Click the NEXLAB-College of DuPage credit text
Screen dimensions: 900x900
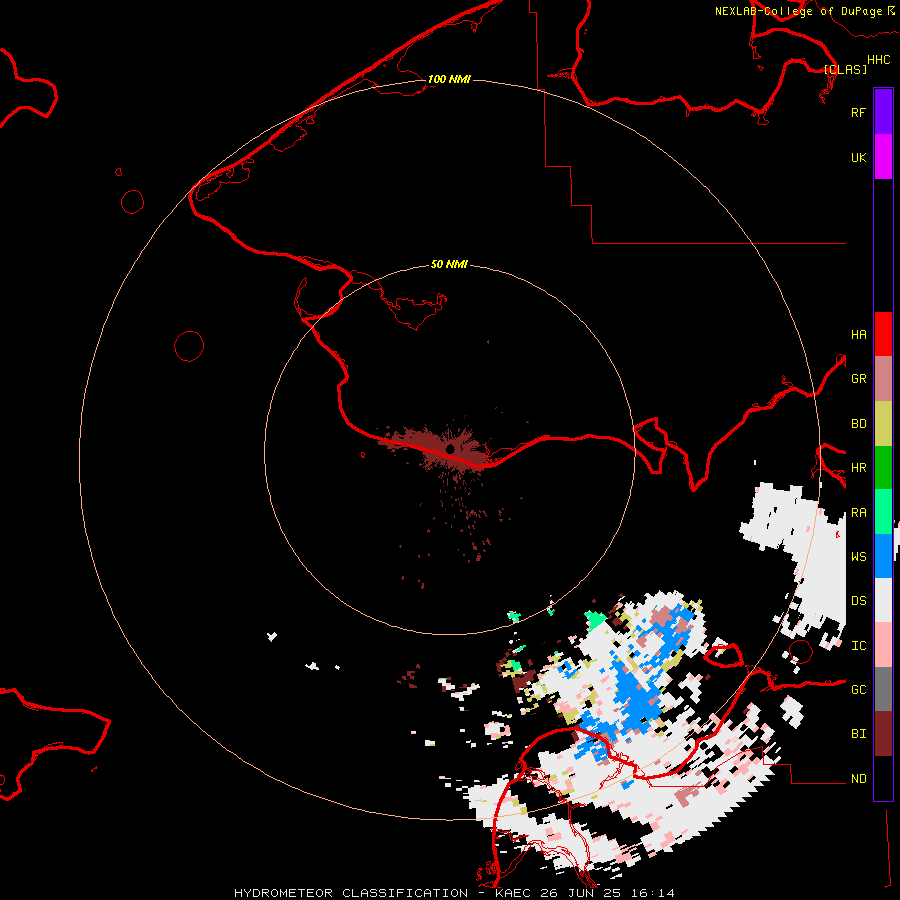point(798,11)
